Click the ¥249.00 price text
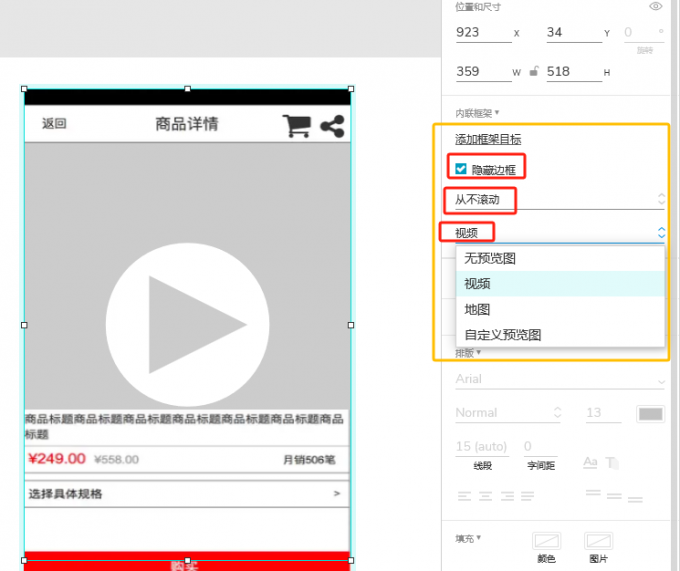 pos(57,459)
